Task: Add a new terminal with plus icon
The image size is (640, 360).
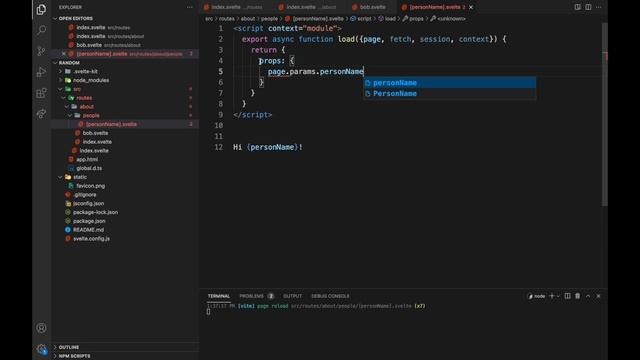Action: click(x=552, y=296)
